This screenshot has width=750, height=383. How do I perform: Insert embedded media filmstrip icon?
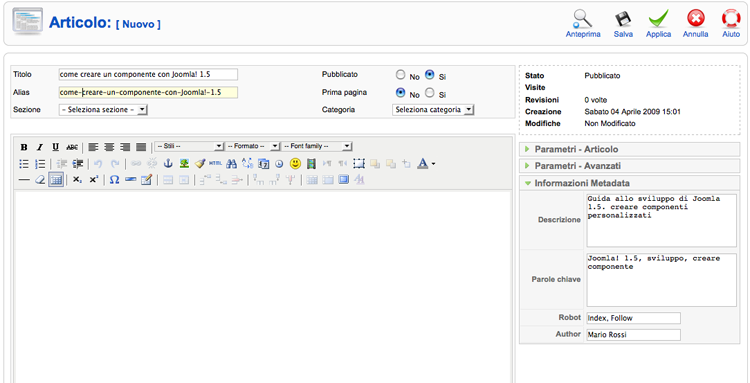311,164
